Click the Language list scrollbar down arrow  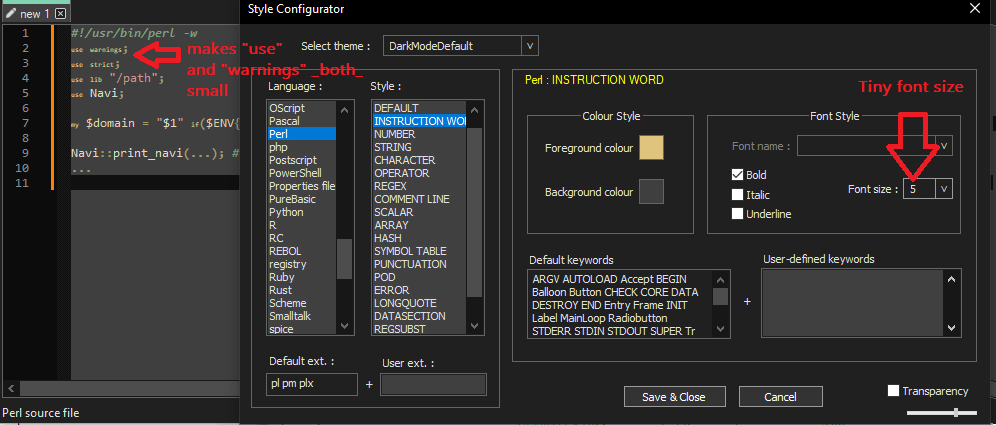[x=344, y=326]
